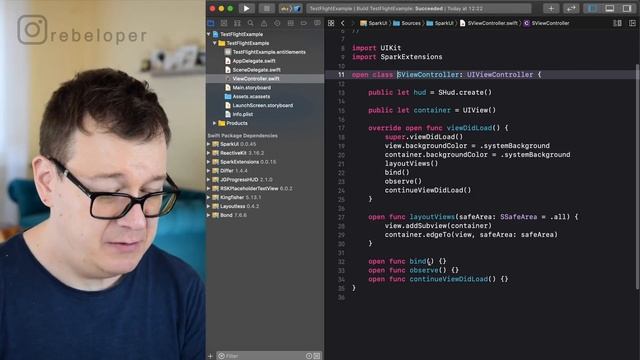The image size is (640, 360).
Task: Click the layoutViews function declaration
Action: [x=432, y=217]
